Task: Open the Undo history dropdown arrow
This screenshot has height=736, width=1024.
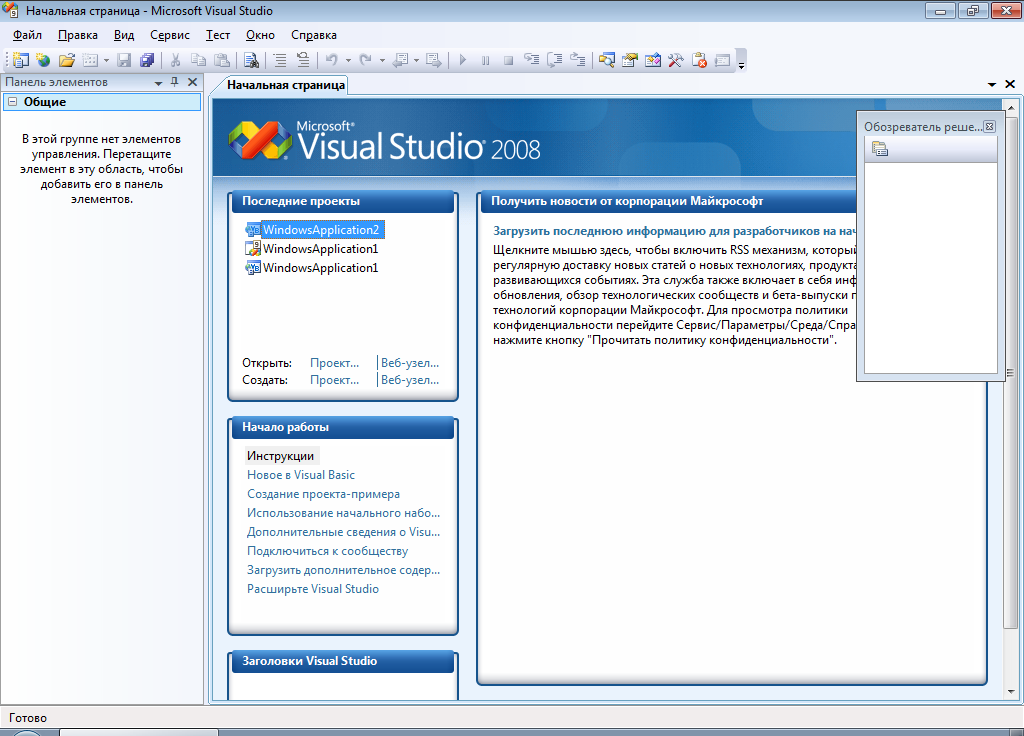Action: [348, 61]
